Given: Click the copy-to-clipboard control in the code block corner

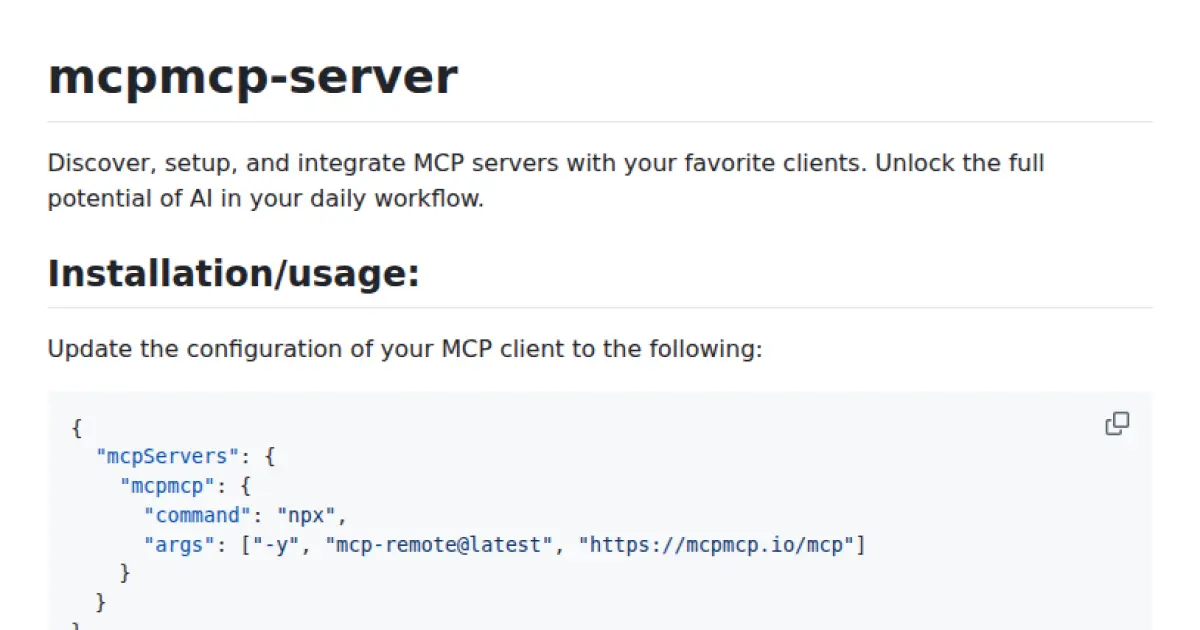Looking at the screenshot, I should [1117, 424].
